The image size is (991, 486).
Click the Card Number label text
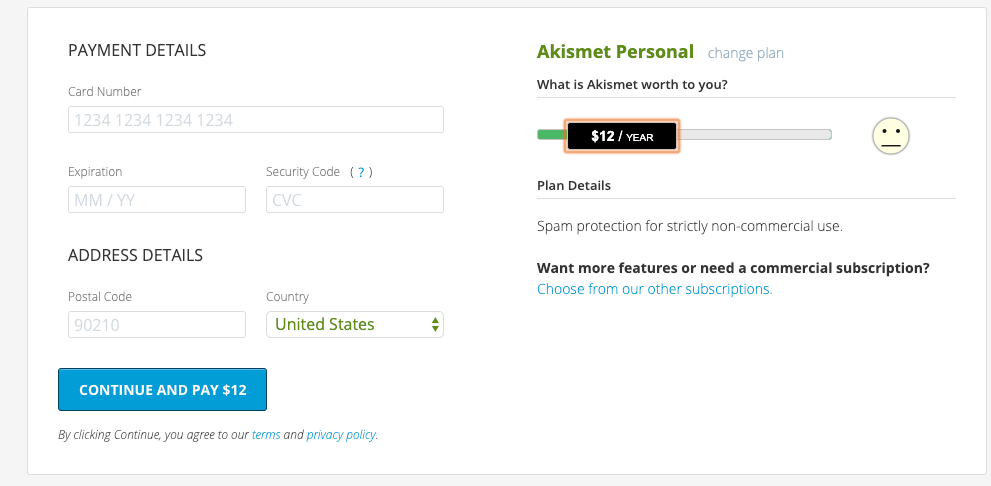coord(104,92)
